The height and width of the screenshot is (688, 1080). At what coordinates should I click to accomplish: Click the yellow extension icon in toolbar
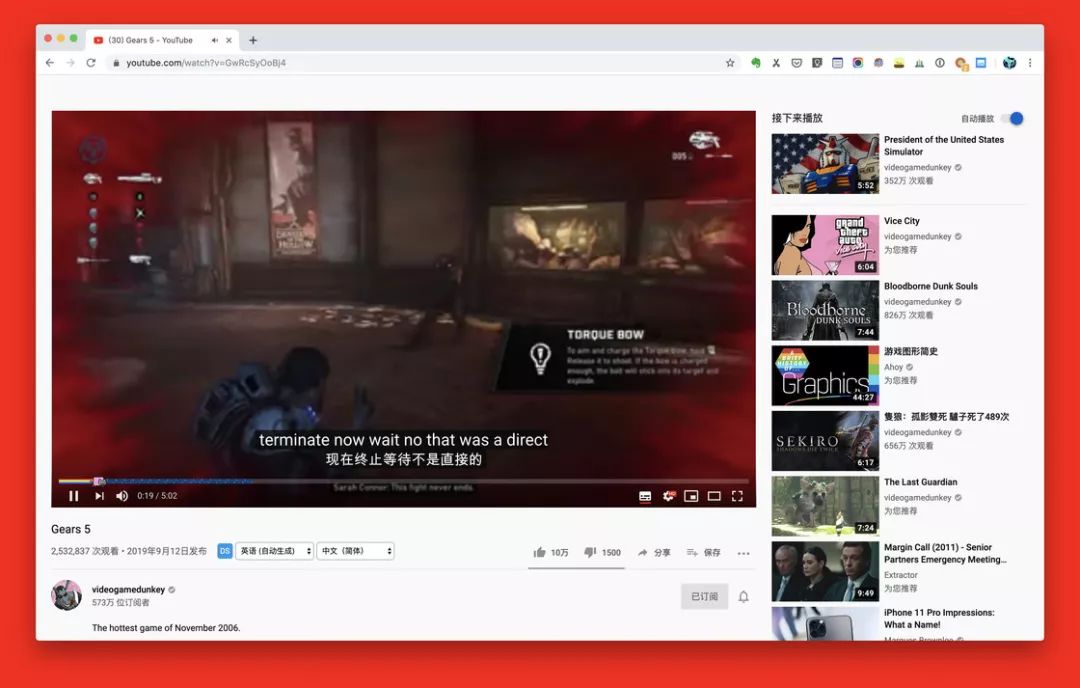click(x=898, y=63)
